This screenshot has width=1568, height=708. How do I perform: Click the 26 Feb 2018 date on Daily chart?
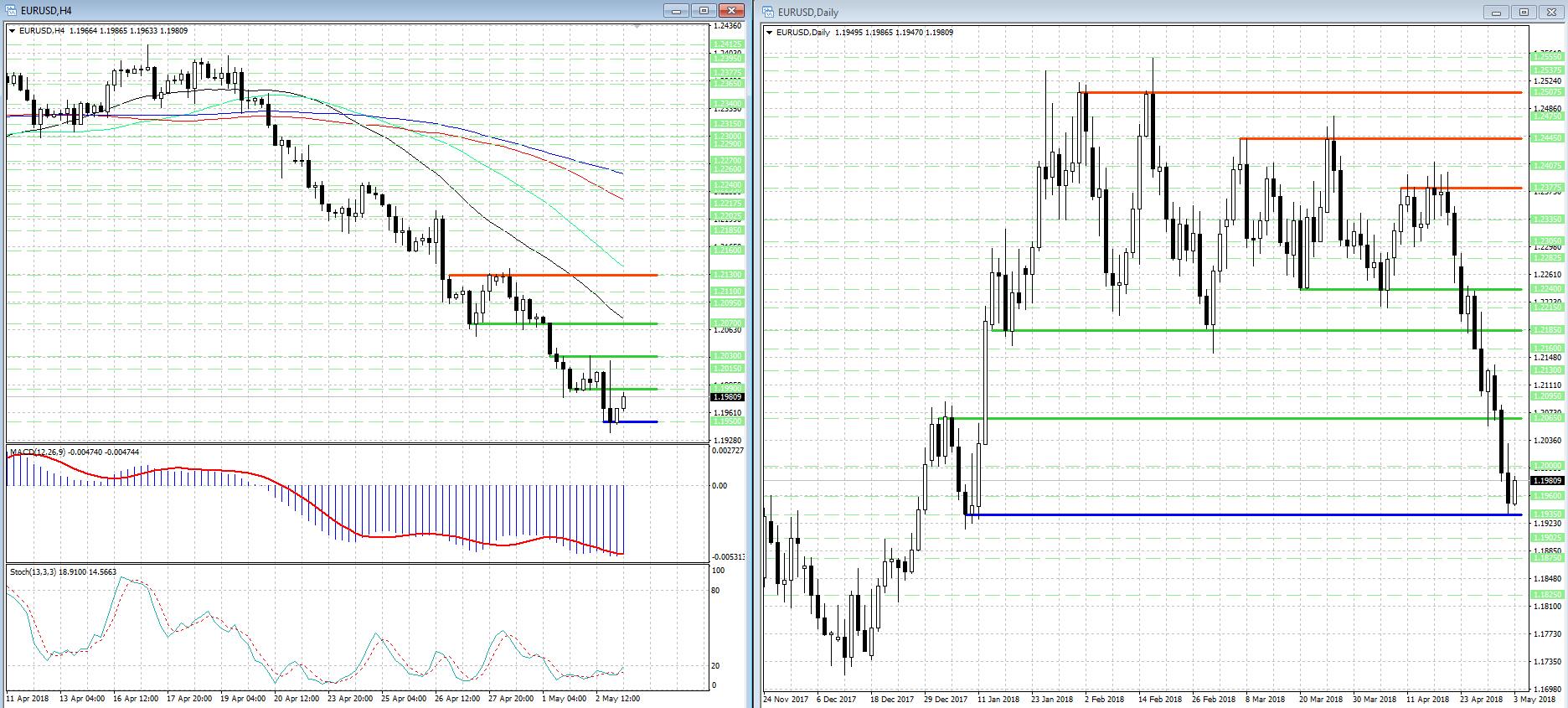click(x=1214, y=700)
